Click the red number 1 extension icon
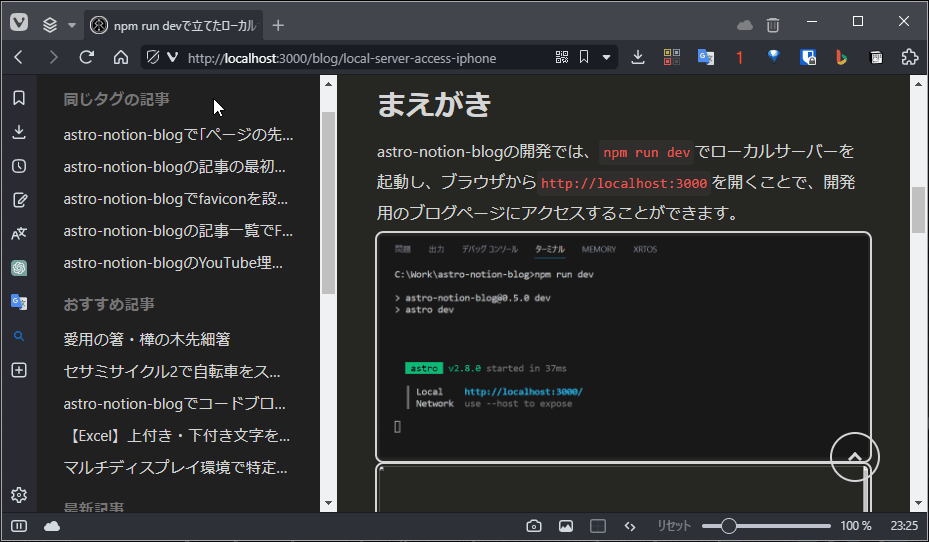This screenshot has height=542, width=929. pyautogui.click(x=739, y=57)
